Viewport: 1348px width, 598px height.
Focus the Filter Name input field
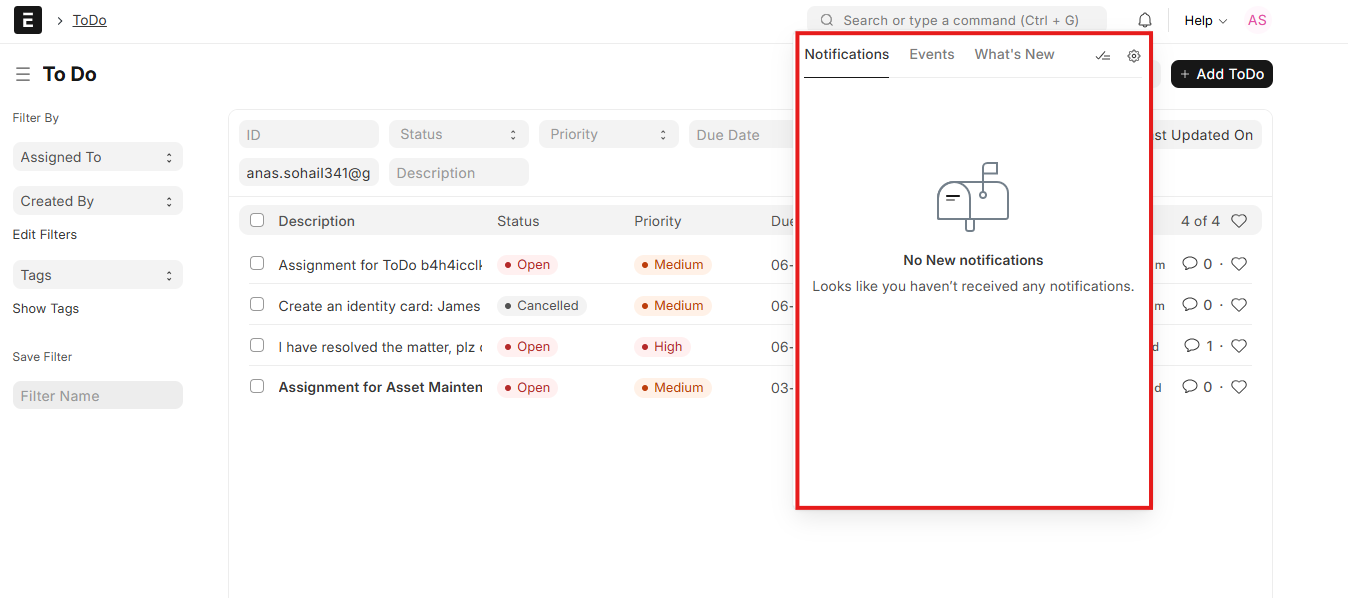tap(98, 395)
